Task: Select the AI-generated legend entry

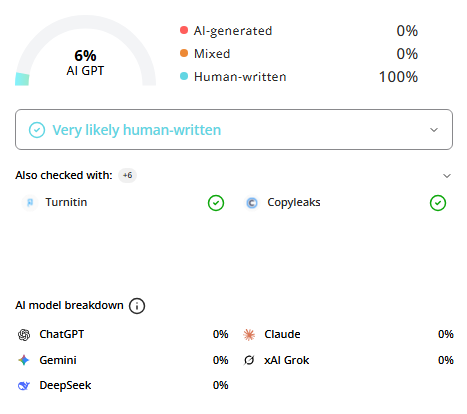Action: click(226, 31)
